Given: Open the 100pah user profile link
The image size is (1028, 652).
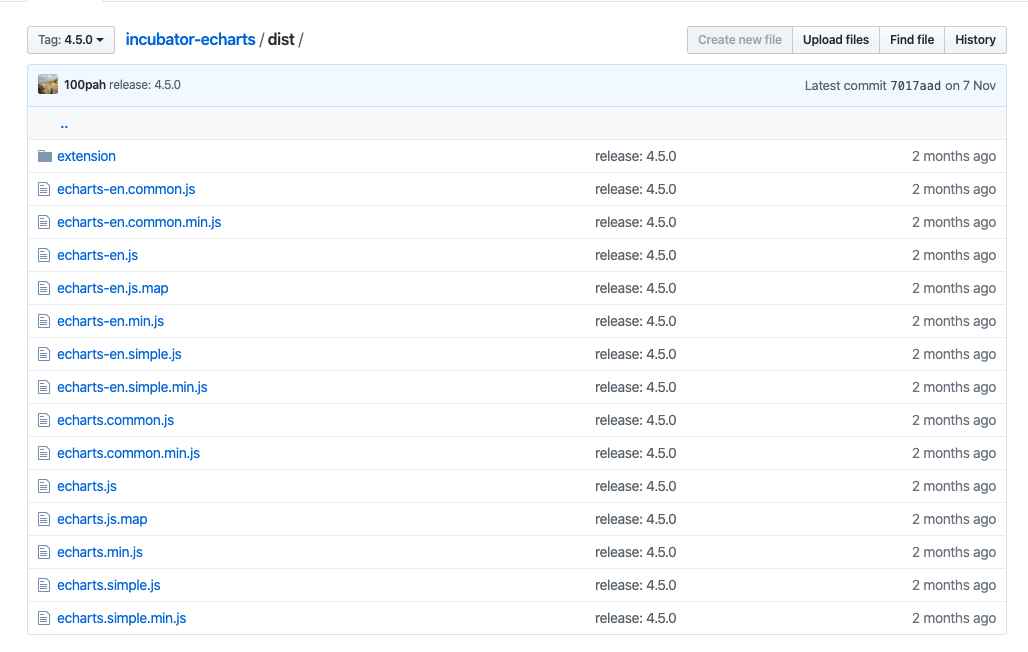Looking at the screenshot, I should point(85,85).
